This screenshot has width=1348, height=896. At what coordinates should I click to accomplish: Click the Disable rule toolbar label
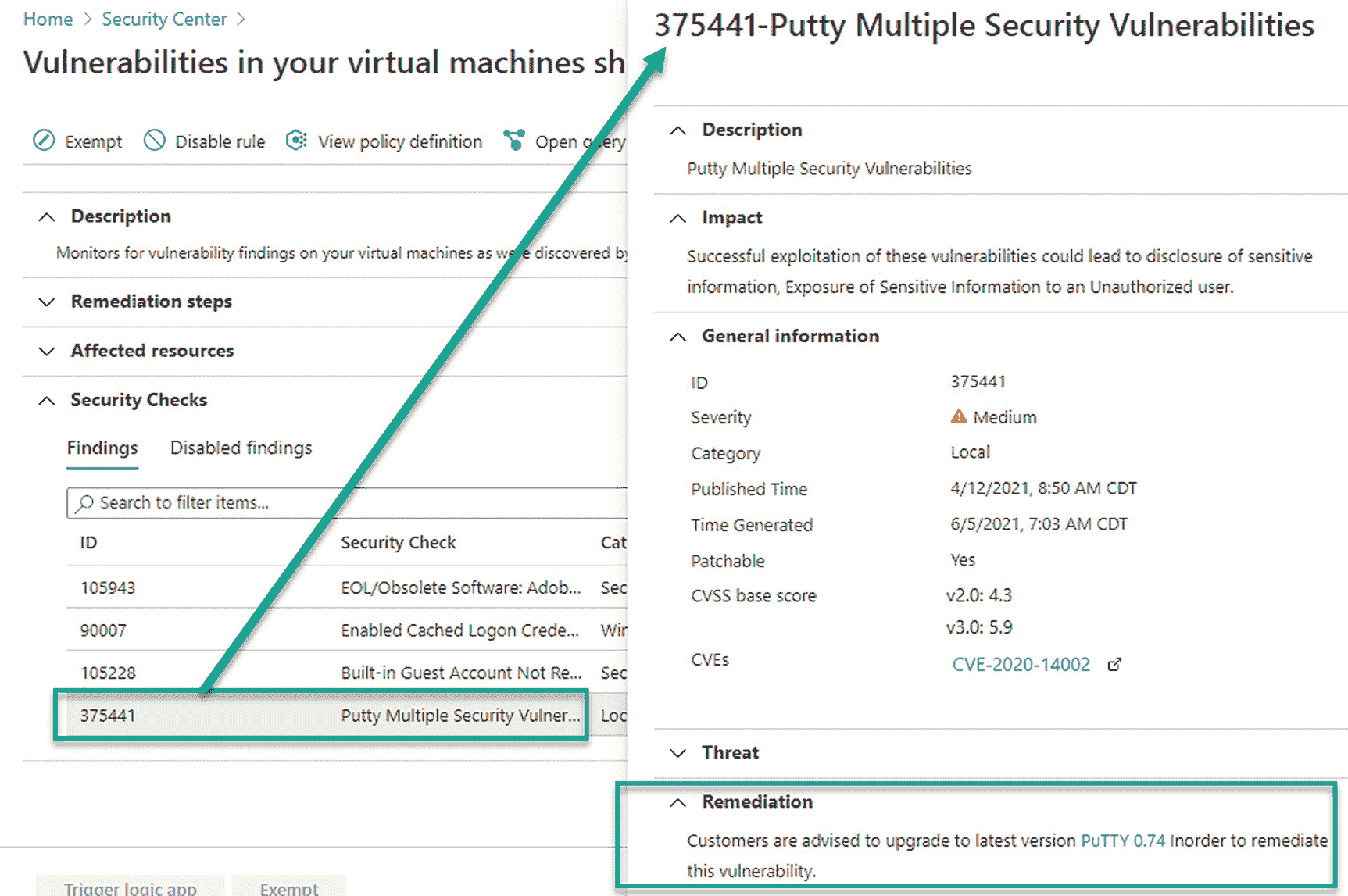click(220, 141)
